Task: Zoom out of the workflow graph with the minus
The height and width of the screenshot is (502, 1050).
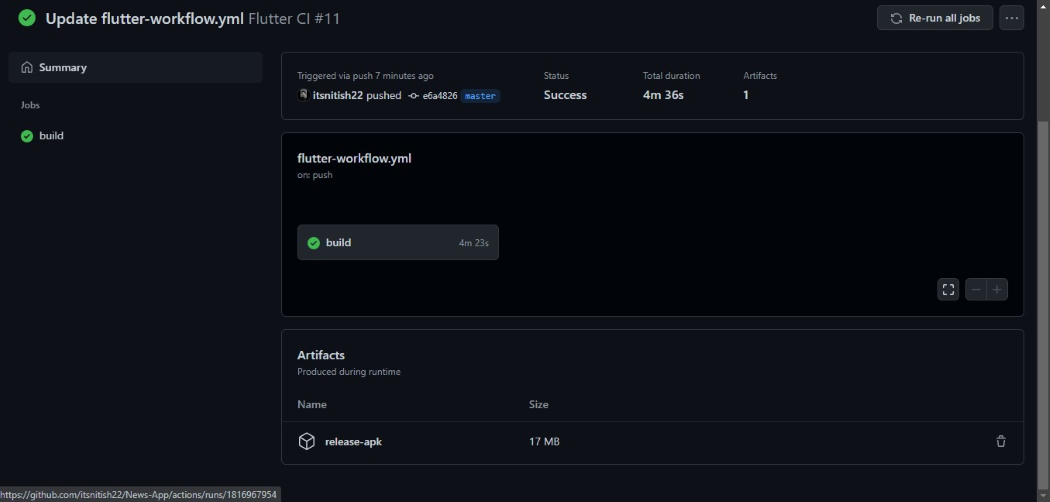Action: [976, 289]
